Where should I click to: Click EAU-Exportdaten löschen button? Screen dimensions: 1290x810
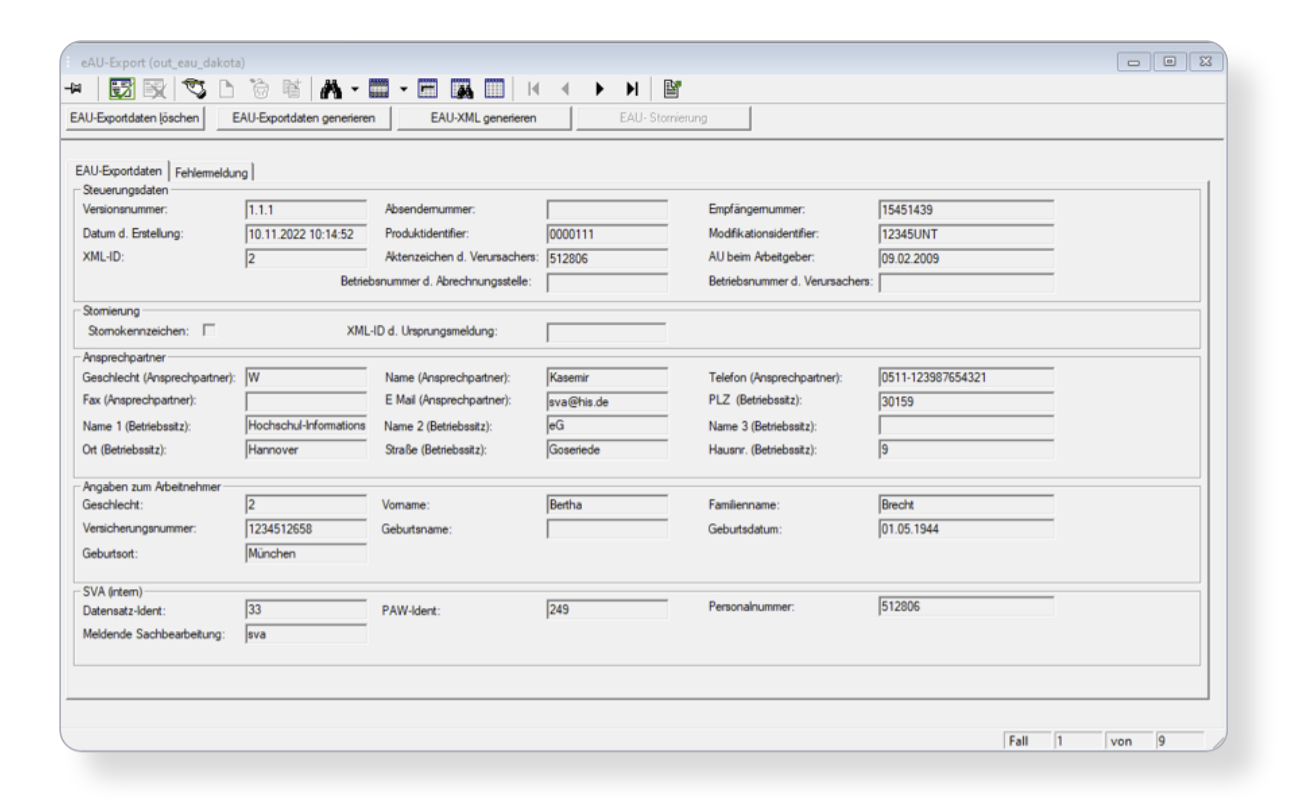135,118
